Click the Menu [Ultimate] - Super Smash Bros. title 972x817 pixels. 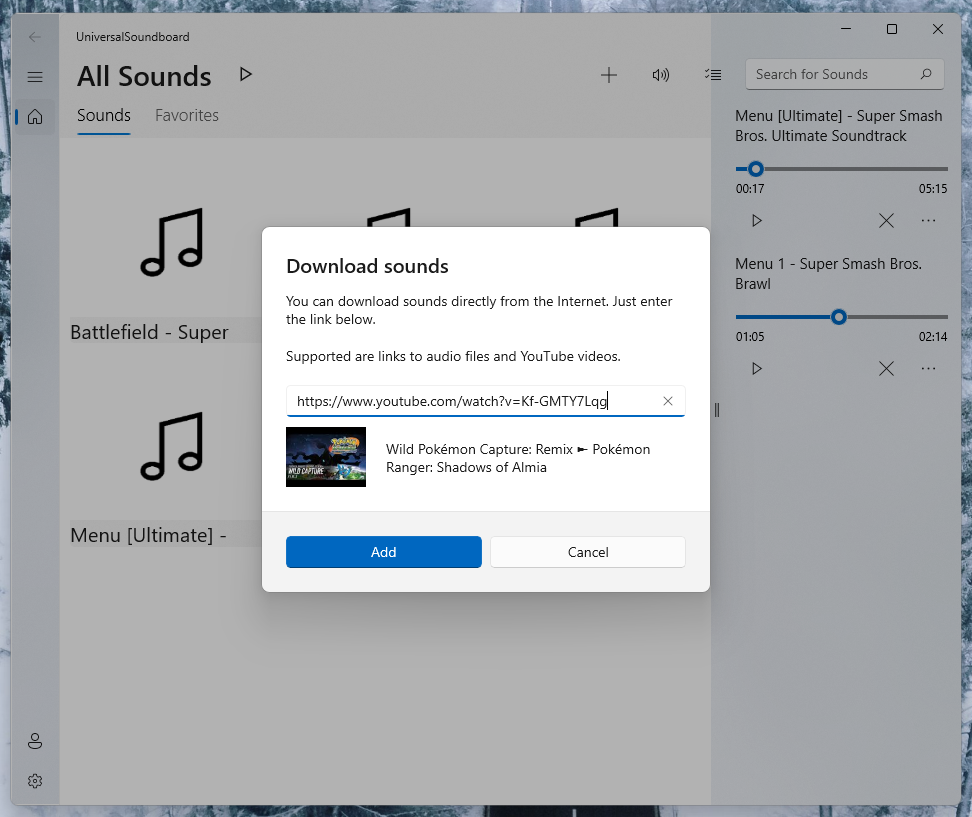pyautogui.click(x=839, y=125)
